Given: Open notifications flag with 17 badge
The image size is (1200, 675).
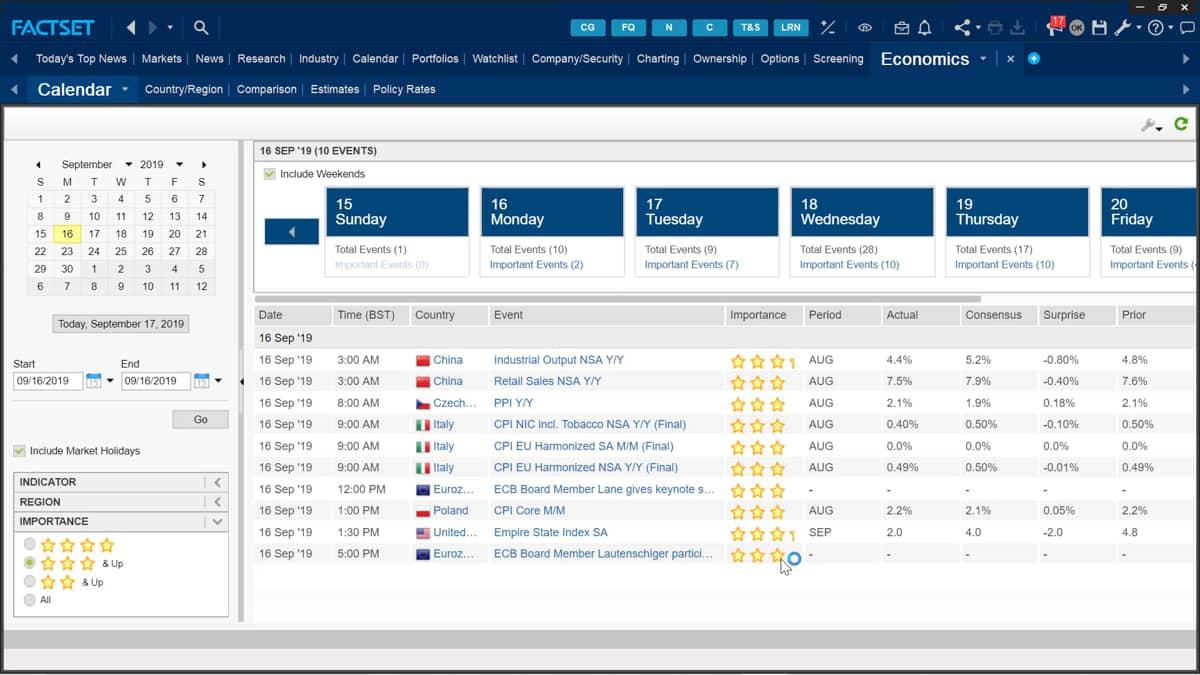Looking at the screenshot, I should (1054, 26).
